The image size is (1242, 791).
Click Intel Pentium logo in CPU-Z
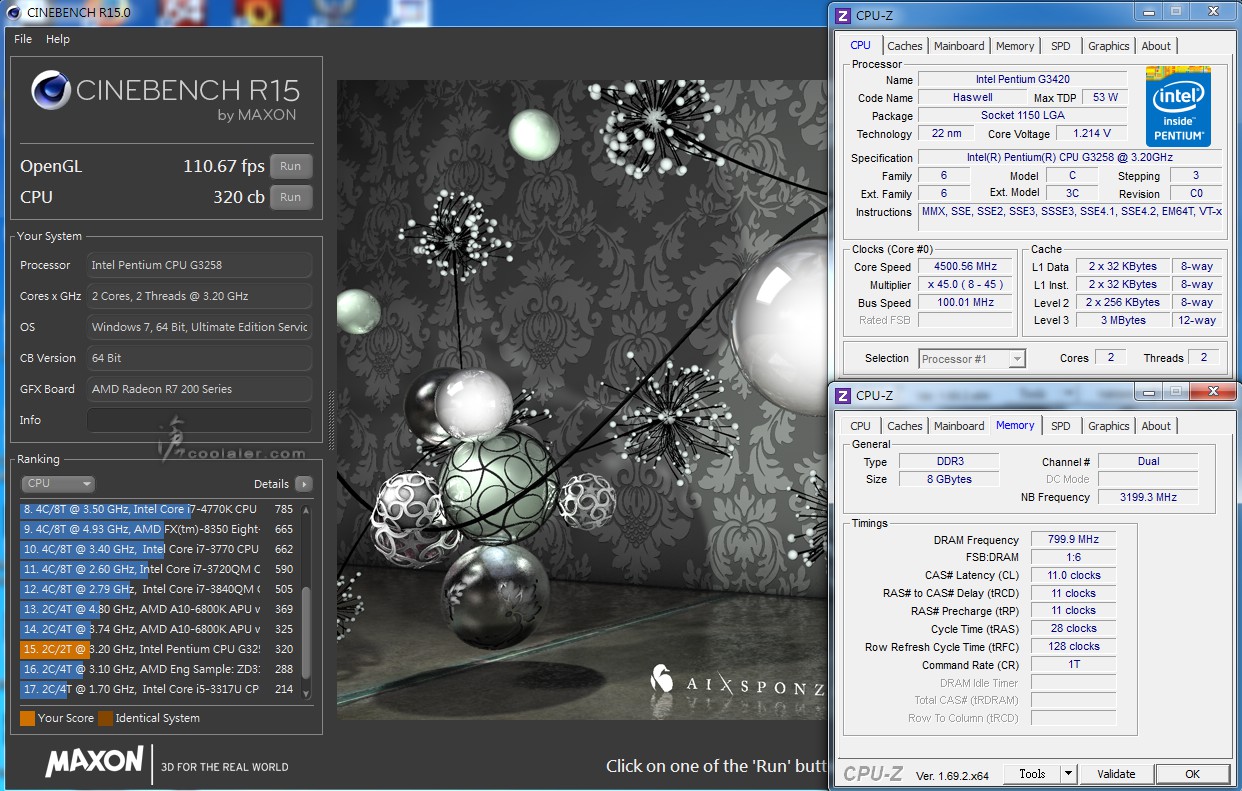1178,107
